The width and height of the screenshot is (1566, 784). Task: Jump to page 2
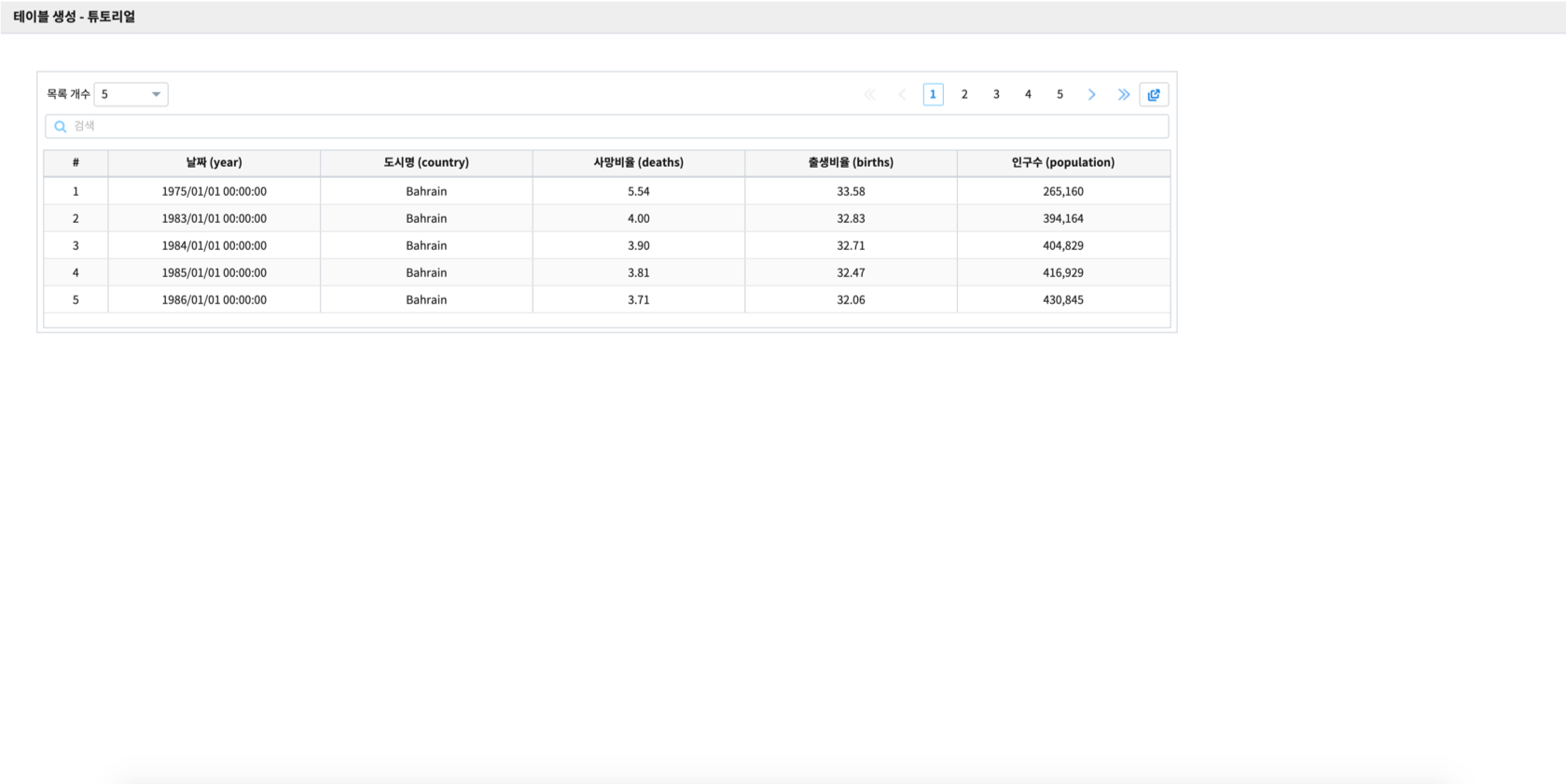pyautogui.click(x=964, y=94)
